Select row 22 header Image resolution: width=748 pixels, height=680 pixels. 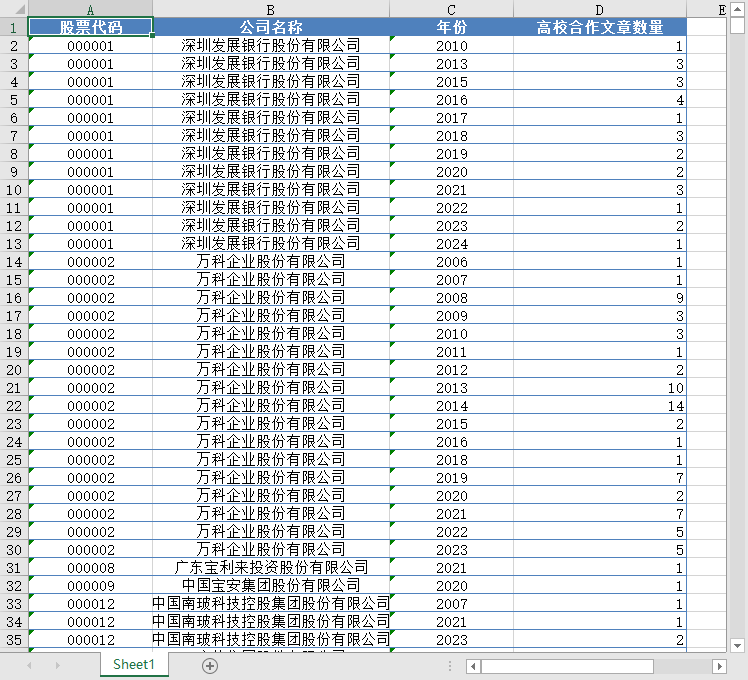coord(14,406)
